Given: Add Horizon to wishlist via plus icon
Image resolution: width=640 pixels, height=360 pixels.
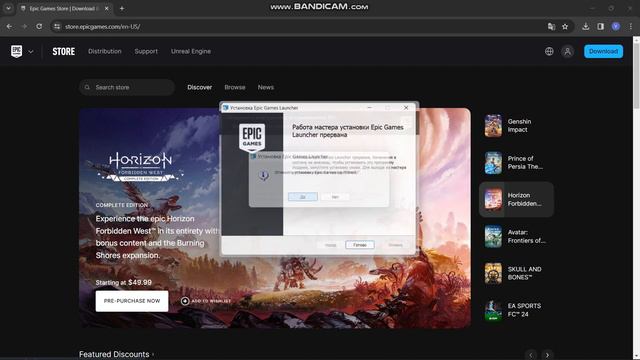Looking at the screenshot, I should (185, 301).
